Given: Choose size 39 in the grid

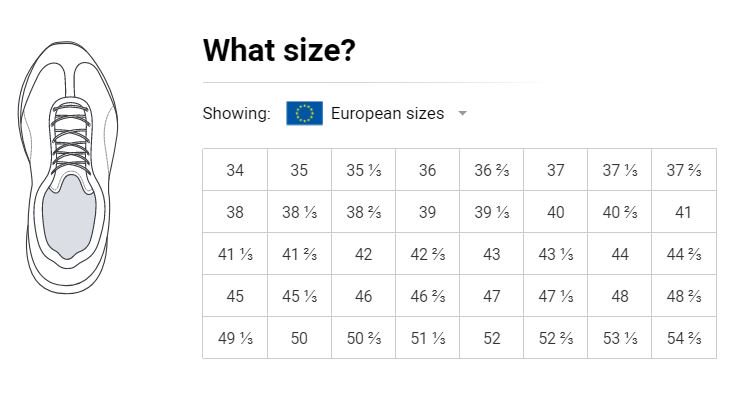Looking at the screenshot, I should click(427, 212).
